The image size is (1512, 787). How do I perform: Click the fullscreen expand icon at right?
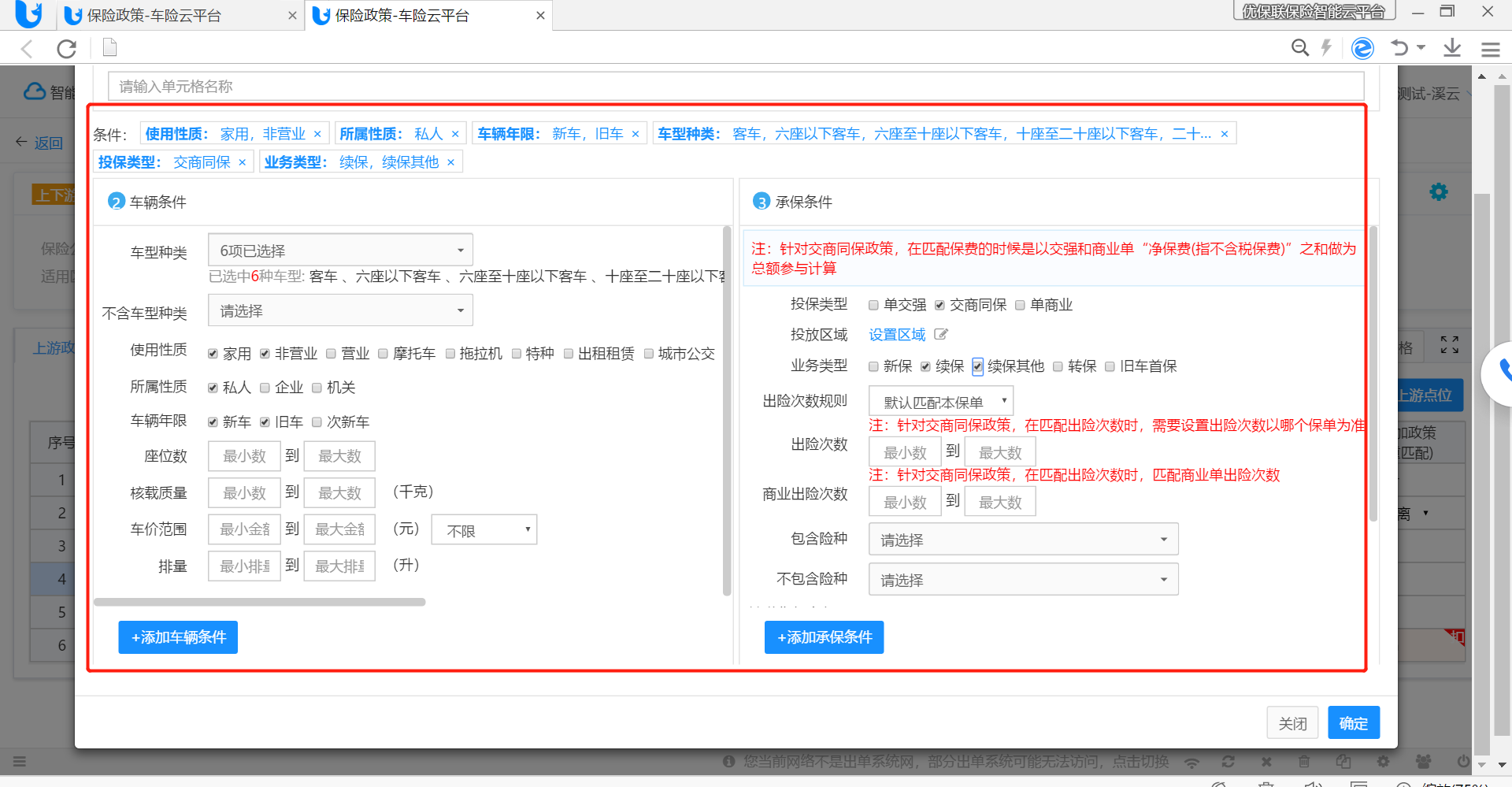pyautogui.click(x=1450, y=344)
